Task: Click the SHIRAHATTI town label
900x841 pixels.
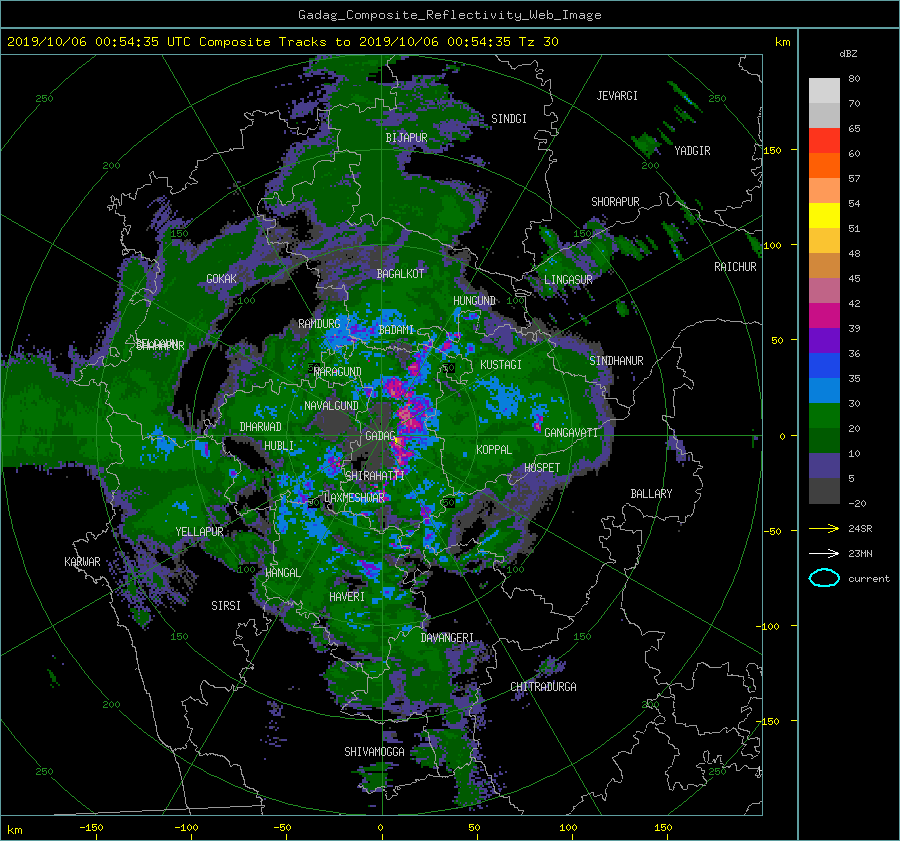Action: click(375, 475)
